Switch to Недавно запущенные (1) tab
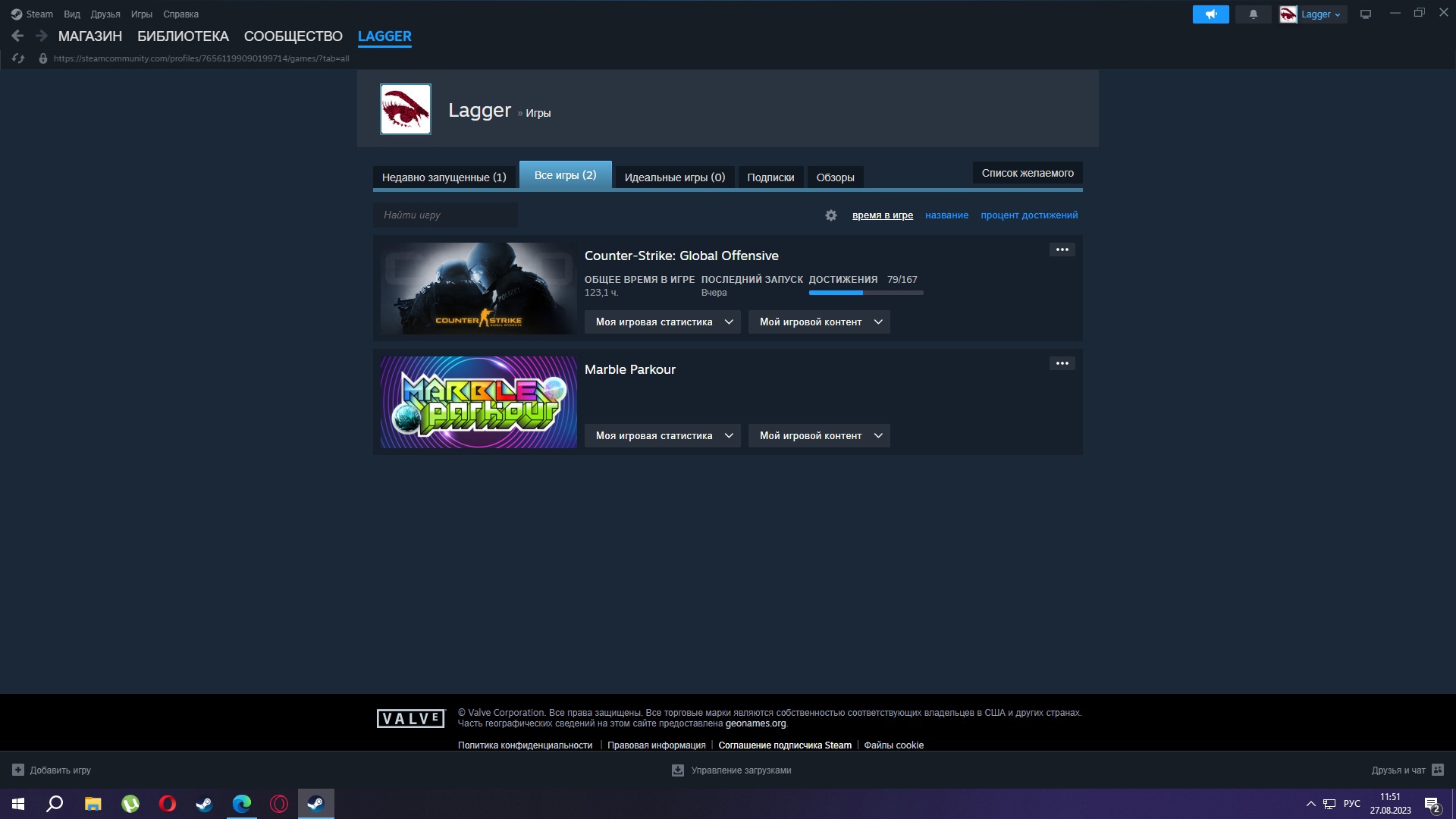This screenshot has height=819, width=1456. click(x=444, y=177)
